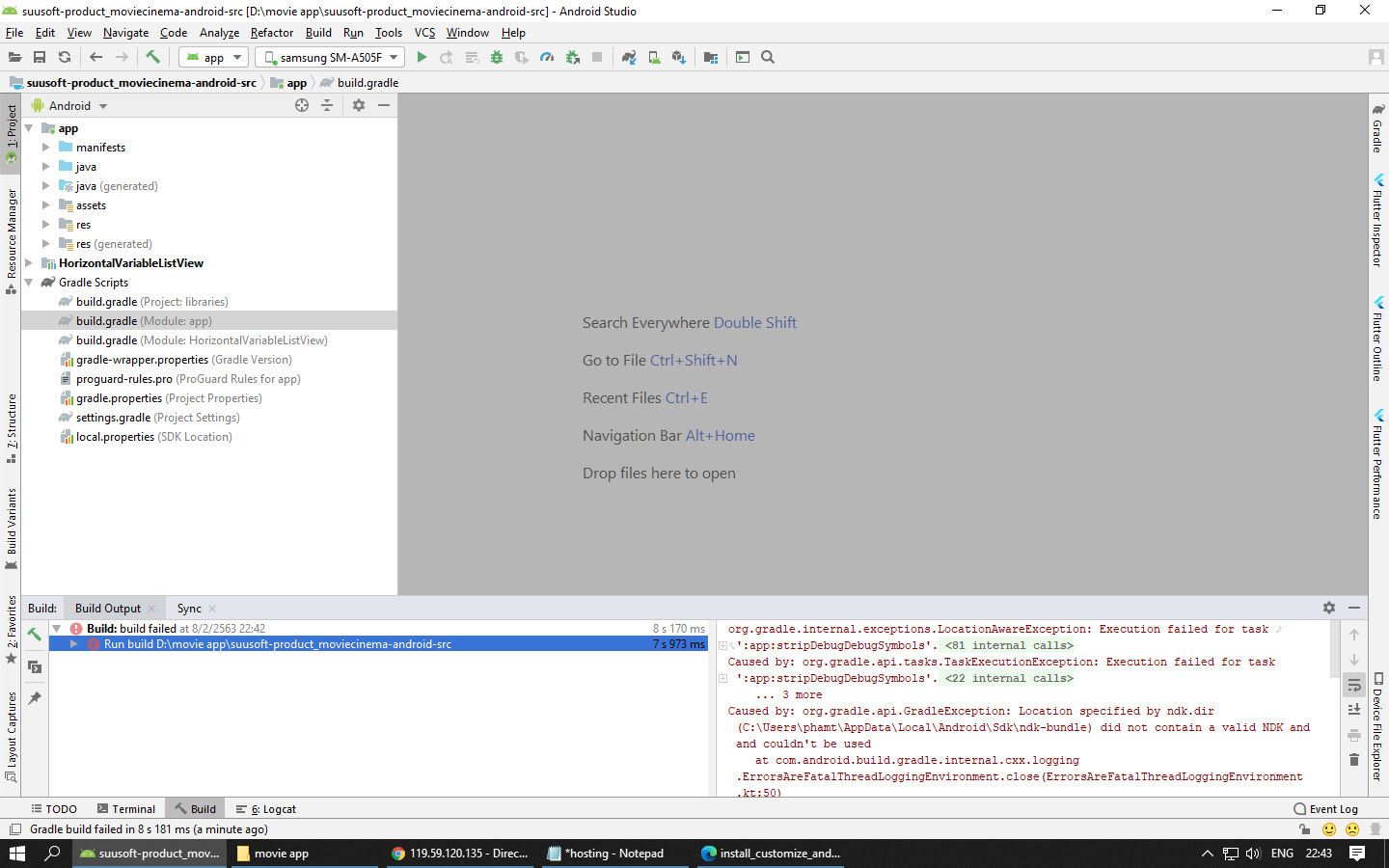Open the Profiler gauge icon
Screen dimensions: 1389x868
coord(547,58)
